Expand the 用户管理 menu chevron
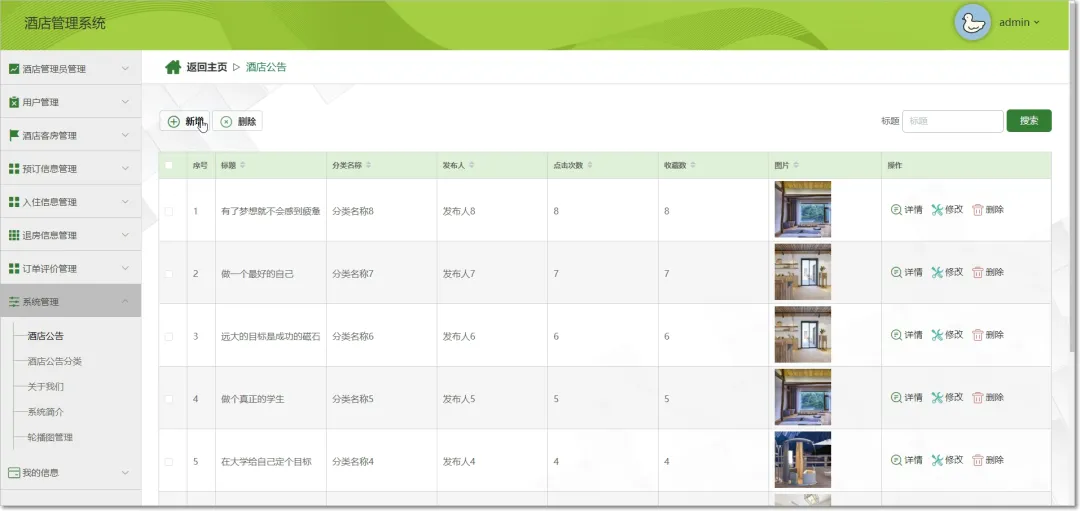Image resolution: width=1080 pixels, height=511 pixels. pyautogui.click(x=125, y=101)
